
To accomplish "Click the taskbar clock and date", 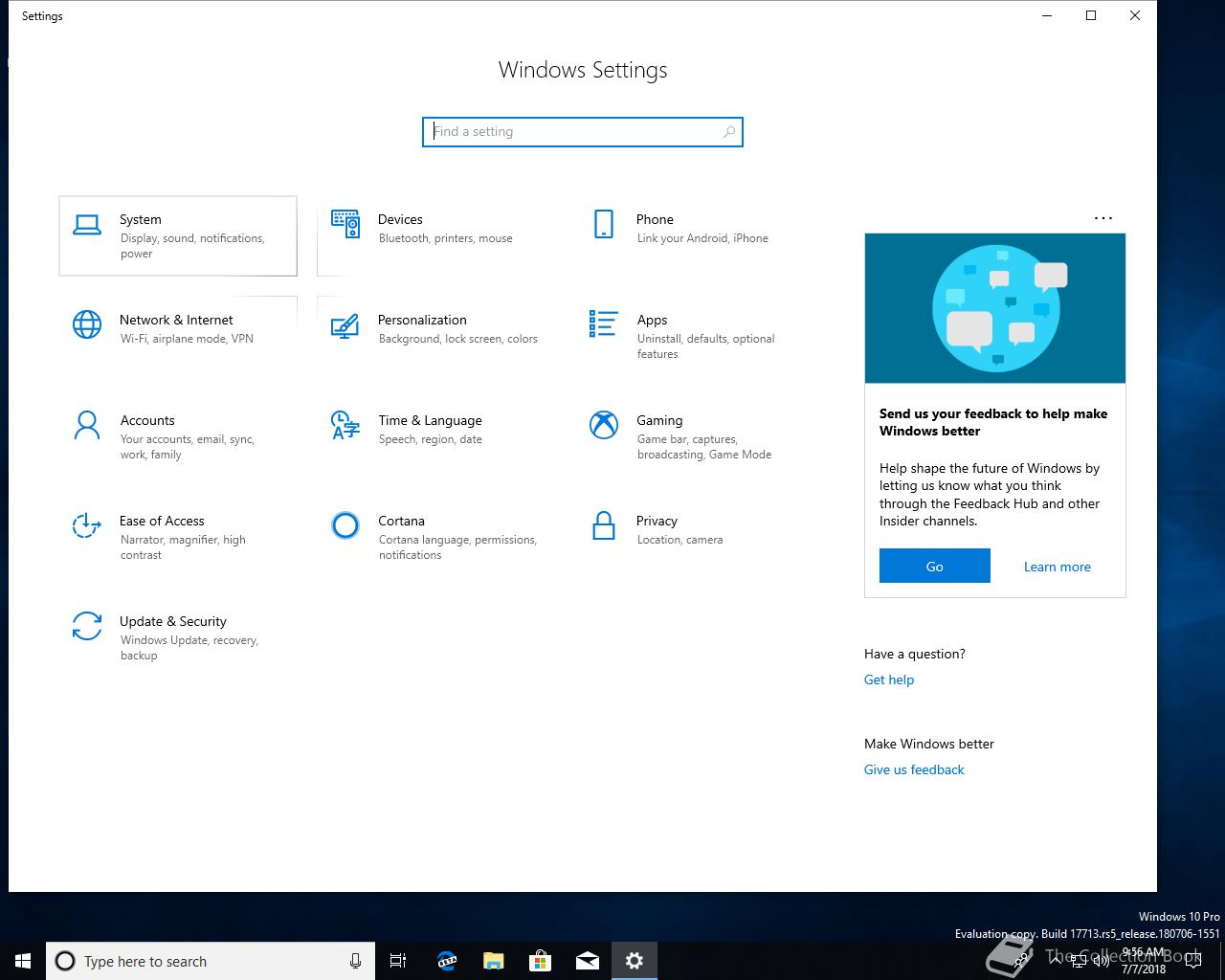I will click(x=1144, y=961).
